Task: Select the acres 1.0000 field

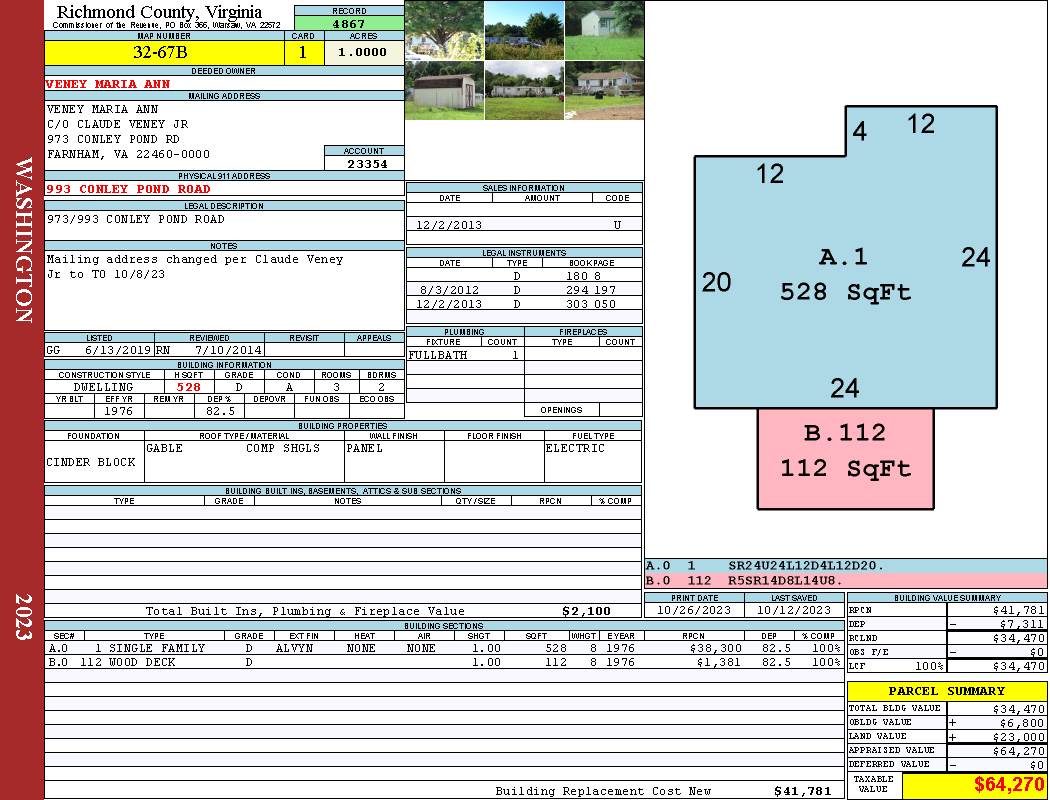Action: (364, 52)
